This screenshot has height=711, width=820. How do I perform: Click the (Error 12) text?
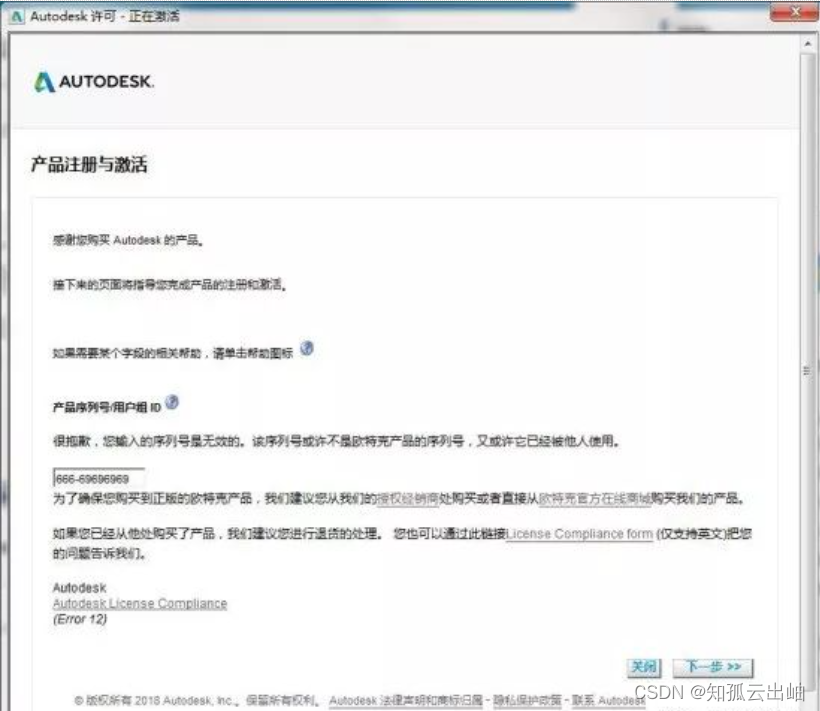pos(79,619)
